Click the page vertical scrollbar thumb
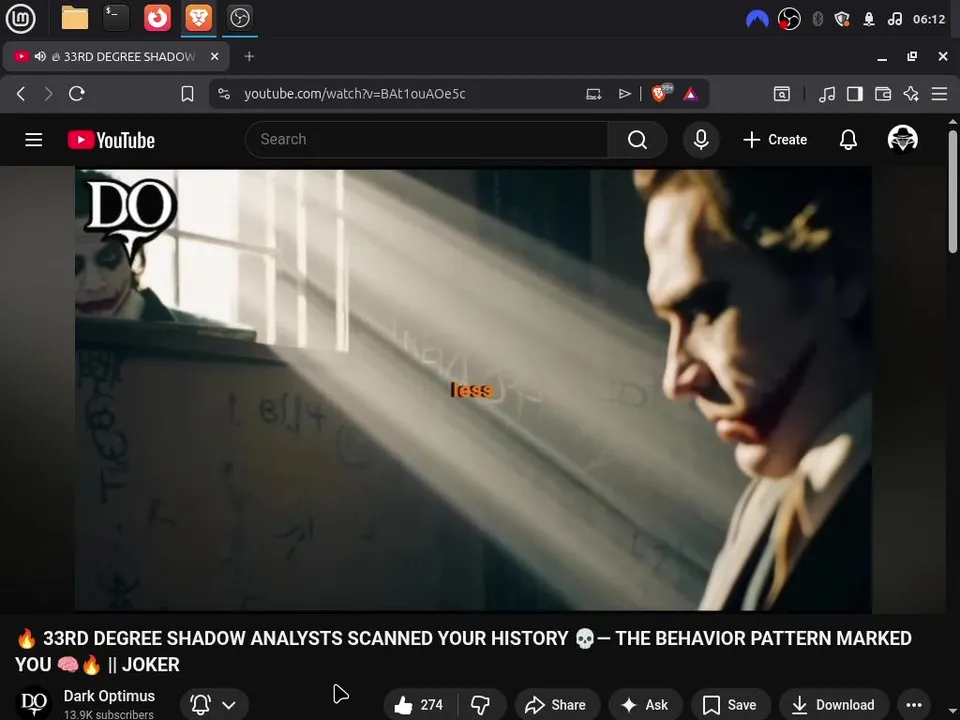This screenshot has width=960, height=720. point(953,190)
